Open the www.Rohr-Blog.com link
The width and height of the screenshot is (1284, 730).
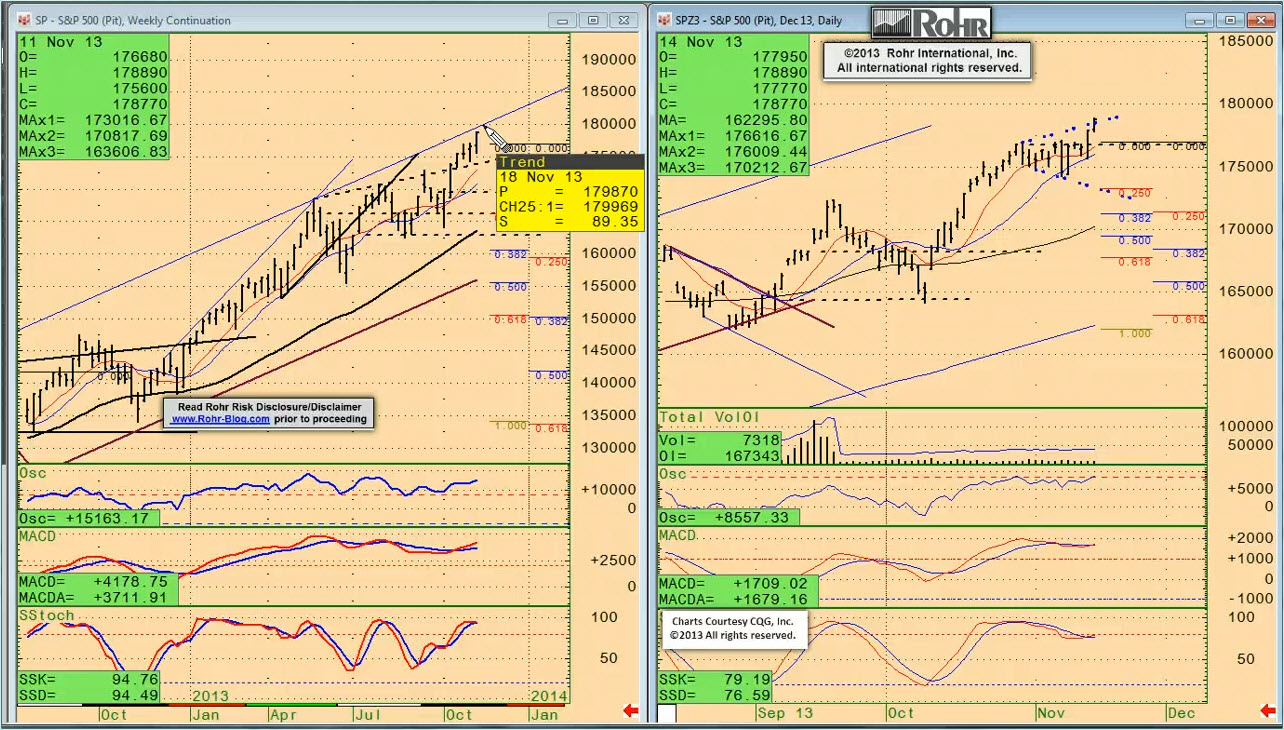(220, 420)
